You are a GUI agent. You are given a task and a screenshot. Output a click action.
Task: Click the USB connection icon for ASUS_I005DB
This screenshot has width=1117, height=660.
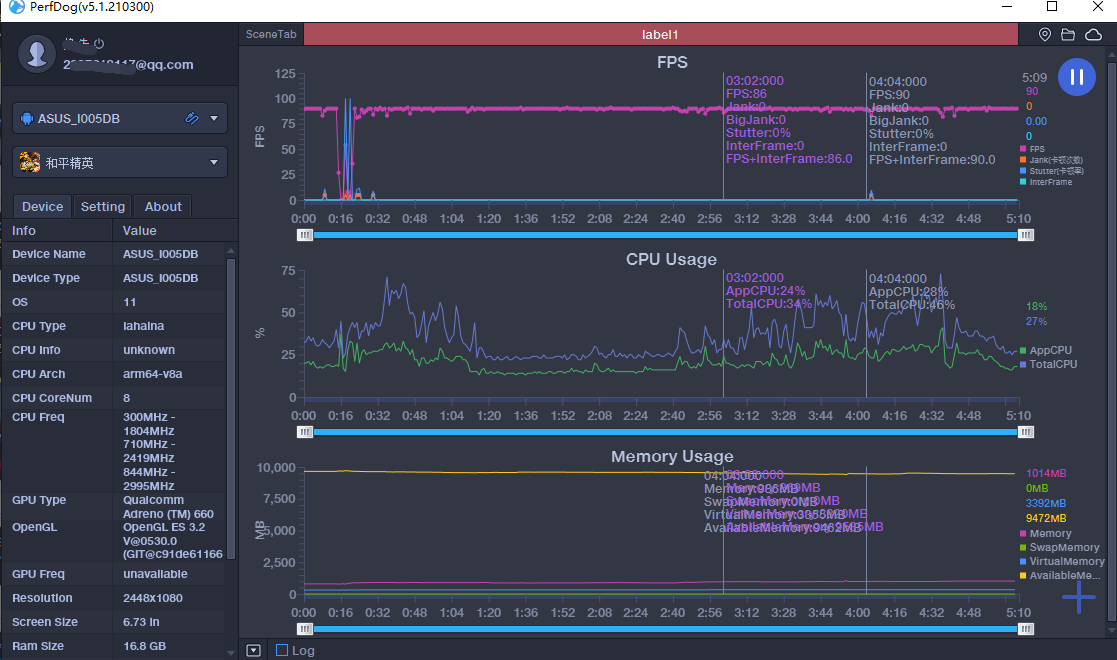point(192,118)
